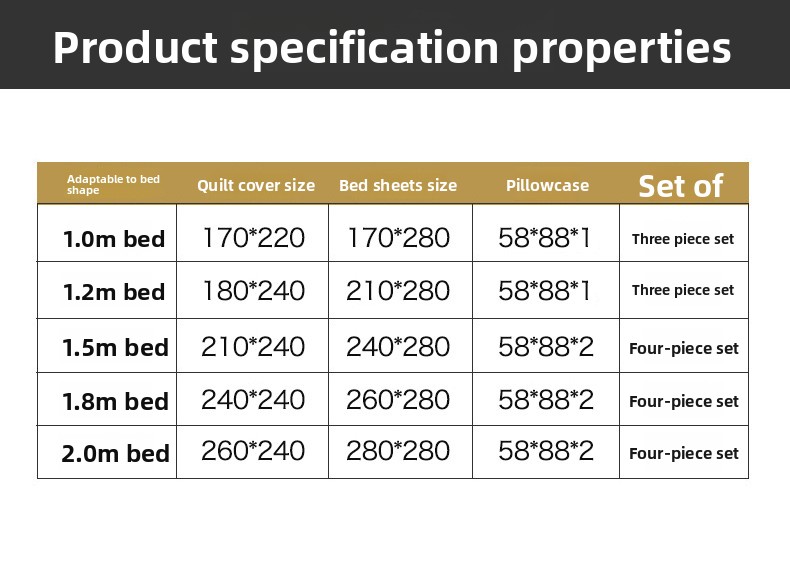
Task: Select the 180*240 quilt cover cell
Action: pyautogui.click(x=253, y=290)
